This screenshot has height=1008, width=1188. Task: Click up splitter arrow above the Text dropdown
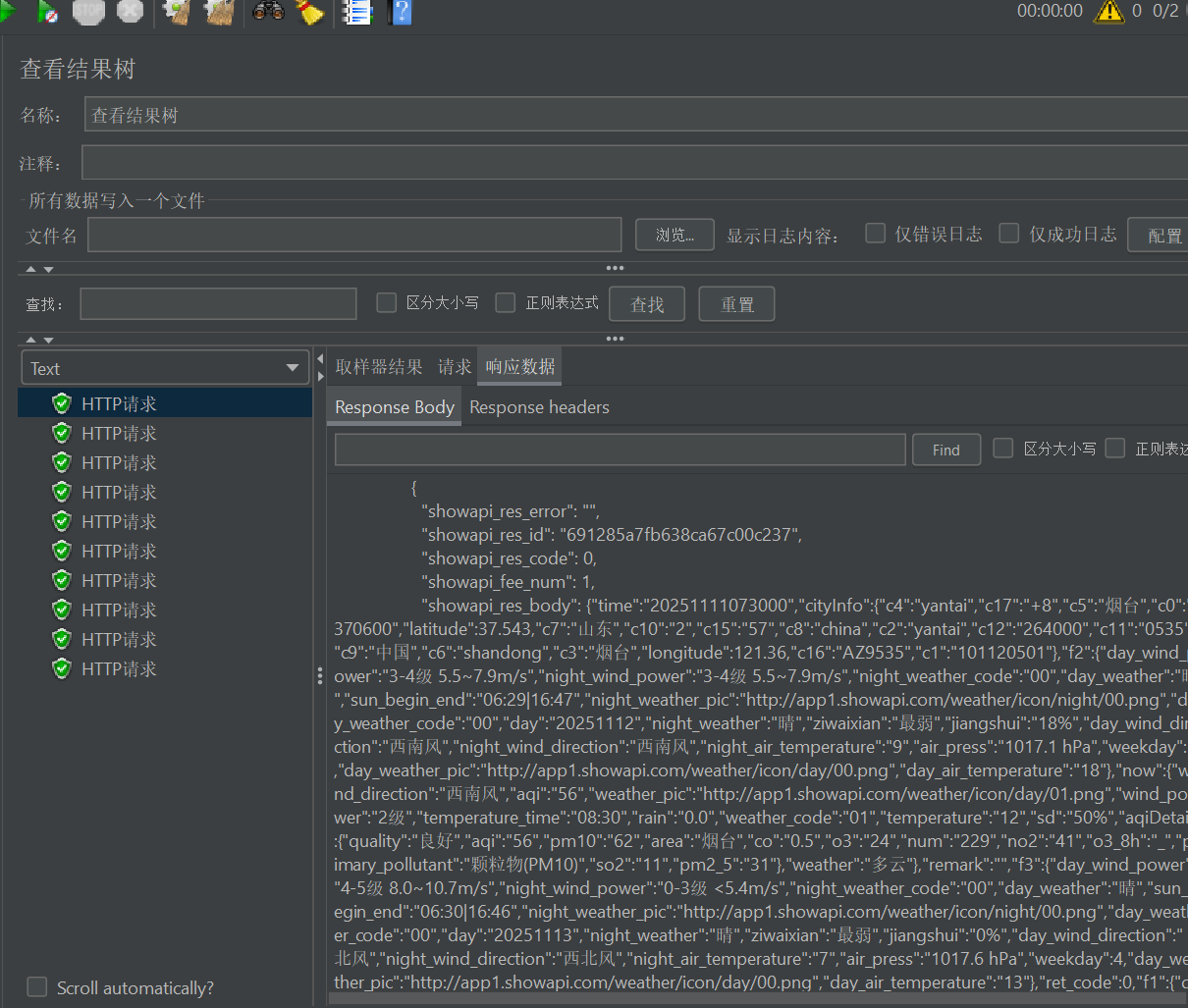pos(30,340)
